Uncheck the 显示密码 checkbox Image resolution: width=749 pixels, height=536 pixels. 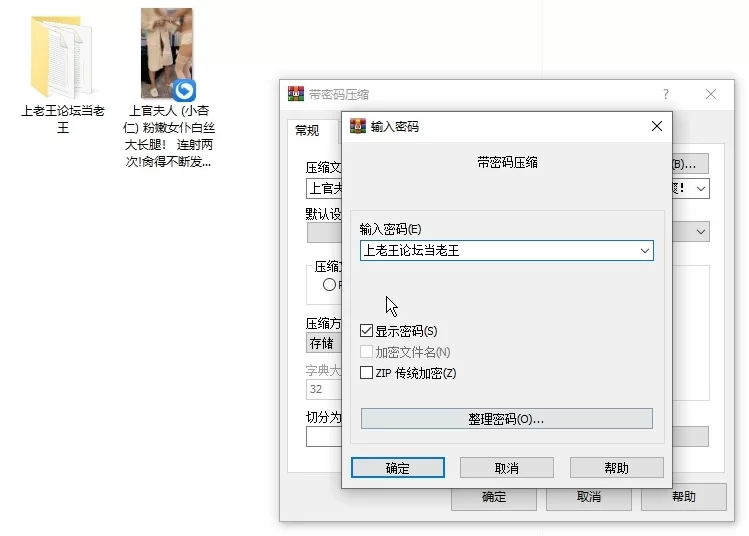tap(366, 331)
